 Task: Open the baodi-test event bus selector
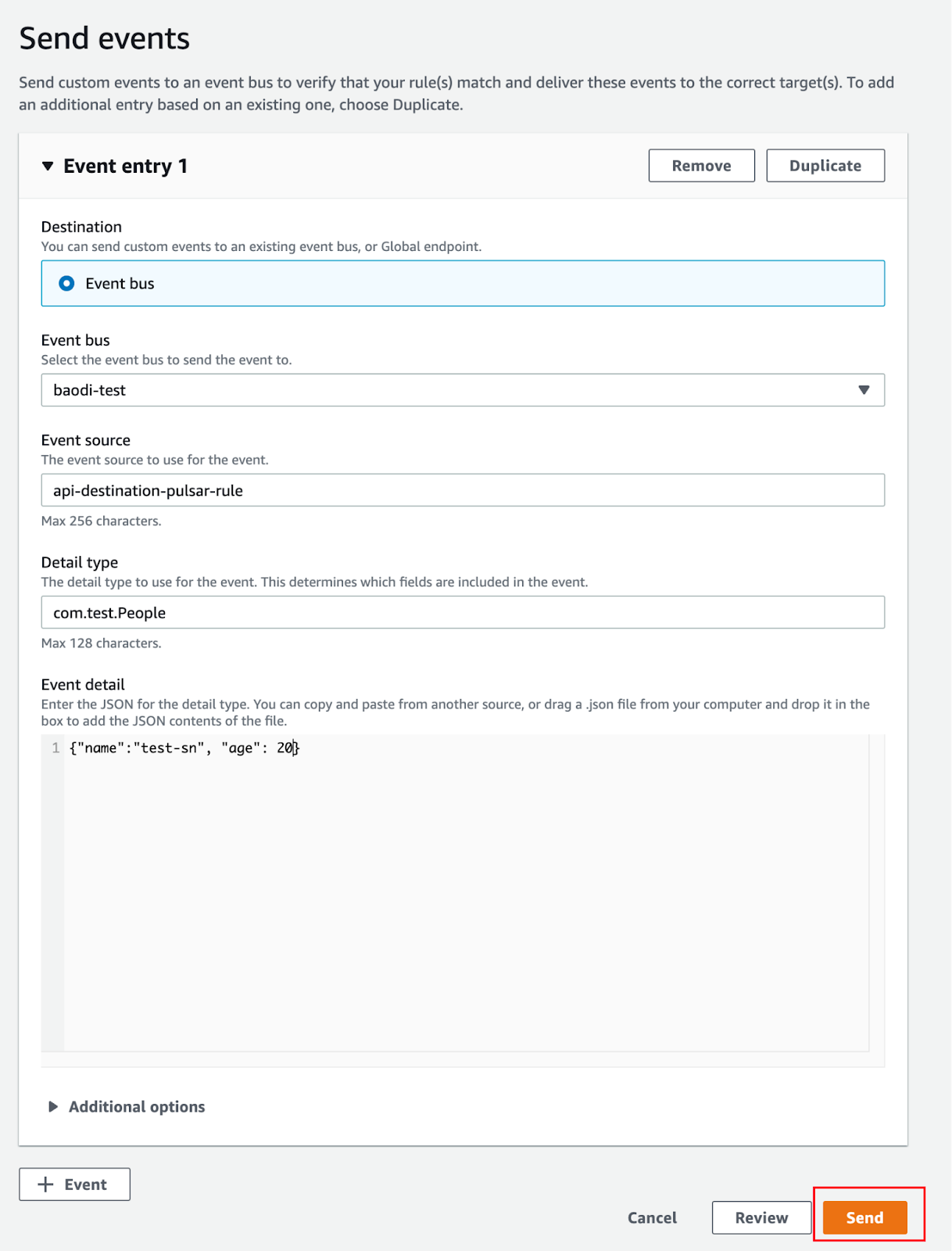coord(461,390)
